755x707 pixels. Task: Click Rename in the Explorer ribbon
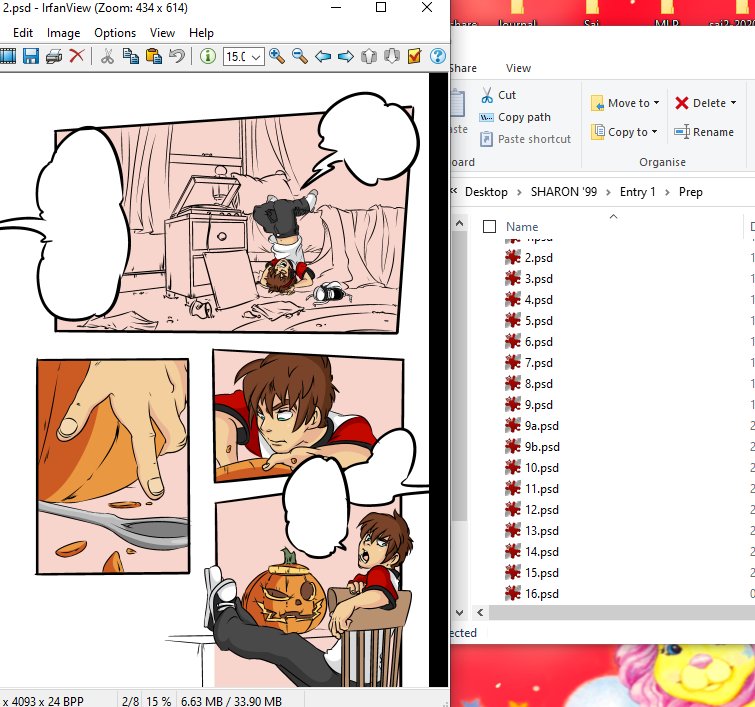(704, 132)
